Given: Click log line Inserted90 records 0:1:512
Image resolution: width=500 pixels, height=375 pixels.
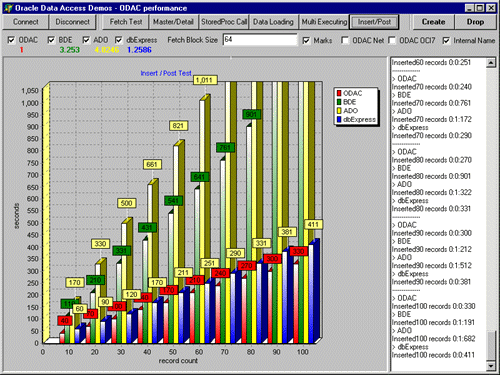Looking at the screenshot, I should pos(432,266).
